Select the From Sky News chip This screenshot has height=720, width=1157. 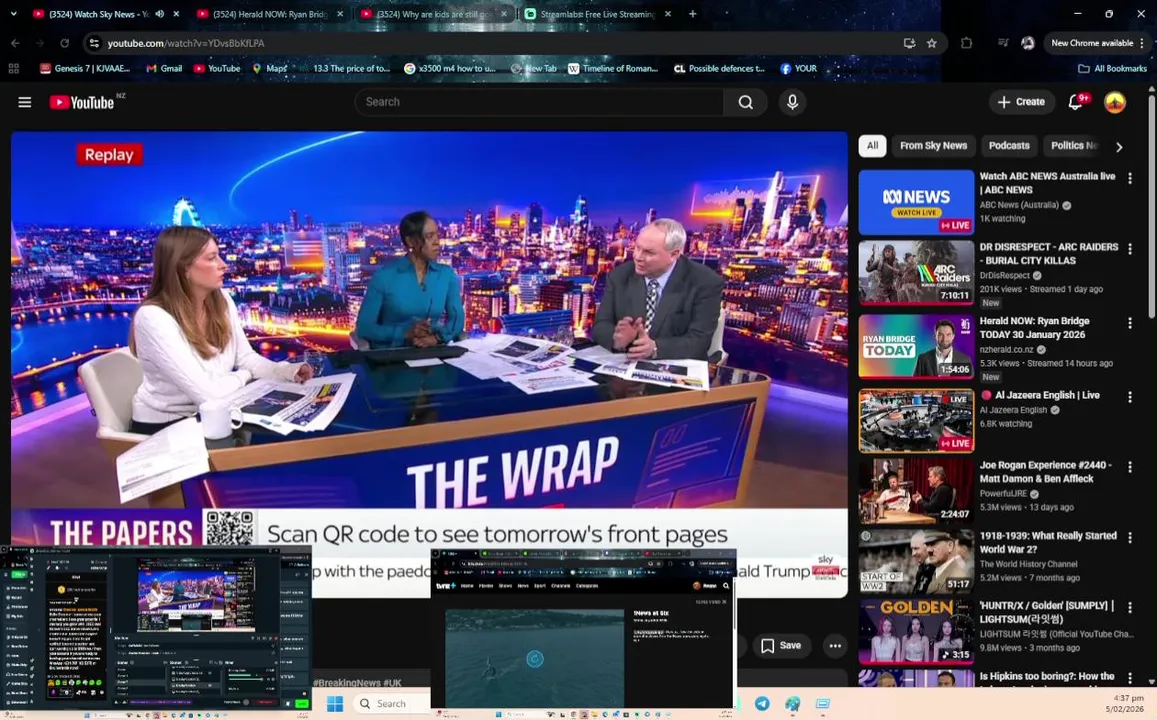pyautogui.click(x=933, y=145)
